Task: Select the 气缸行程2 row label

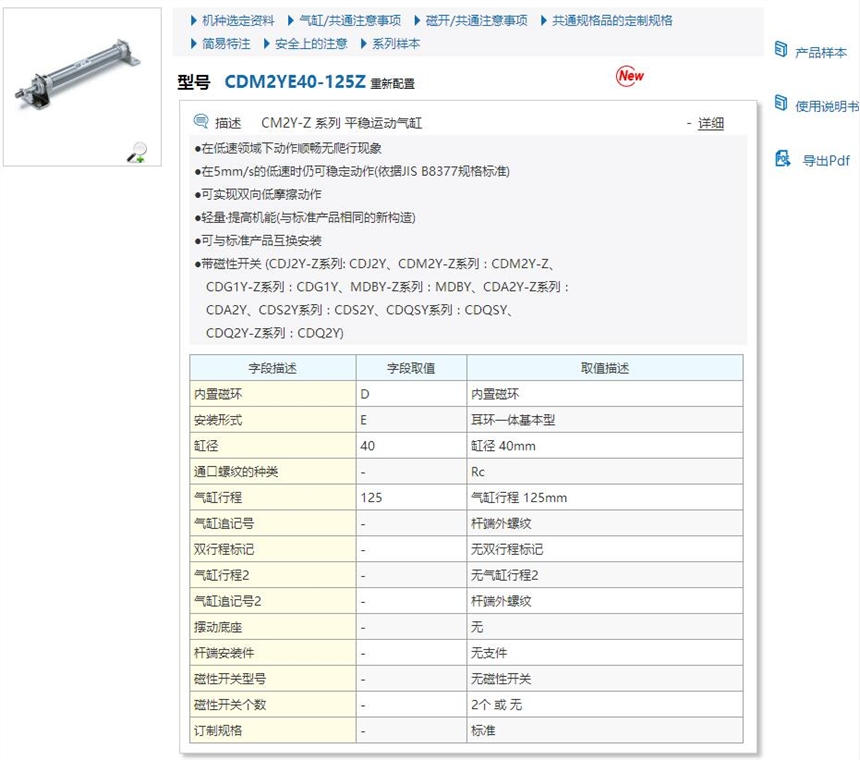Action: tap(273, 575)
